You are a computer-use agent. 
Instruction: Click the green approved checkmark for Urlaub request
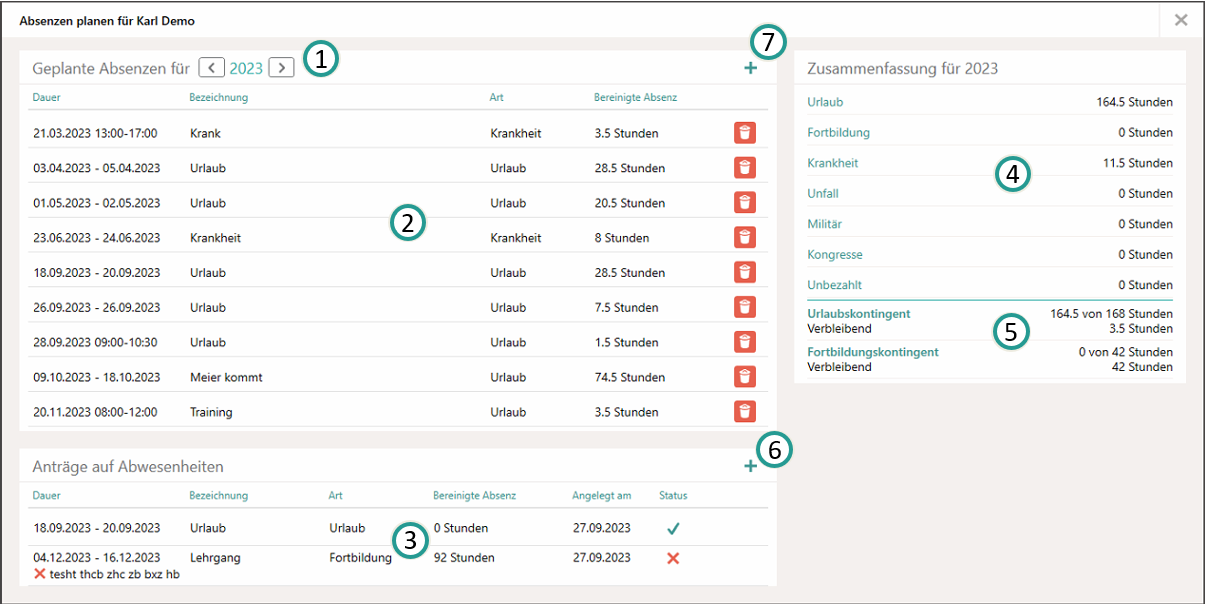[672, 528]
